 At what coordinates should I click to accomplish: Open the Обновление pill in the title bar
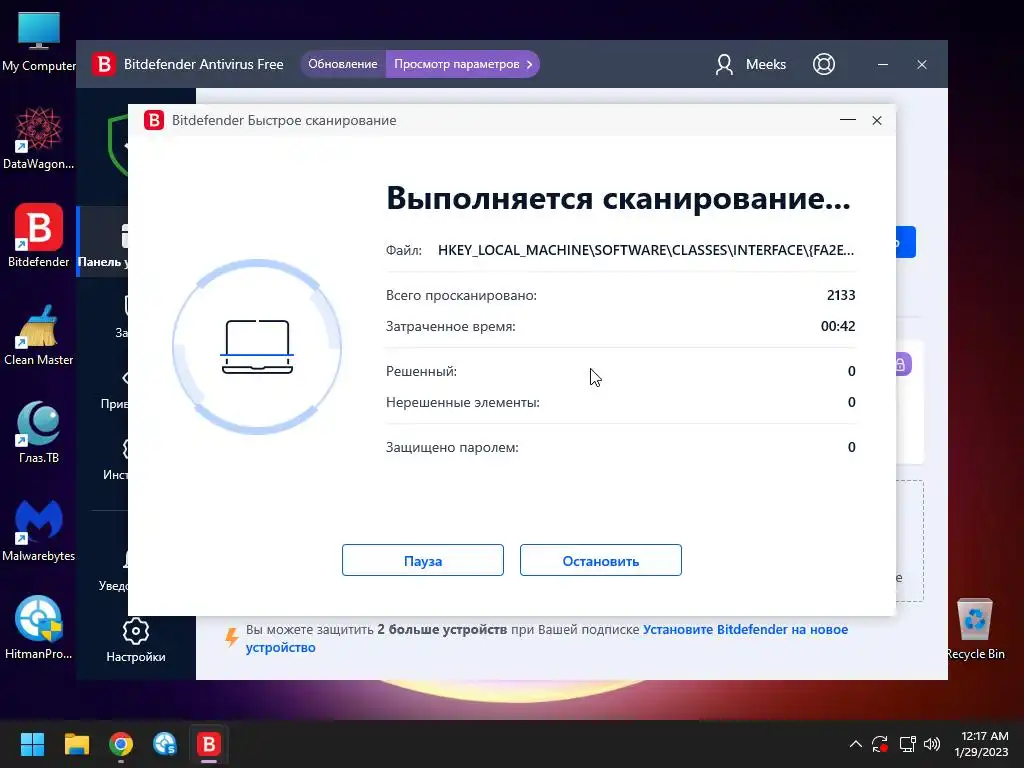343,64
